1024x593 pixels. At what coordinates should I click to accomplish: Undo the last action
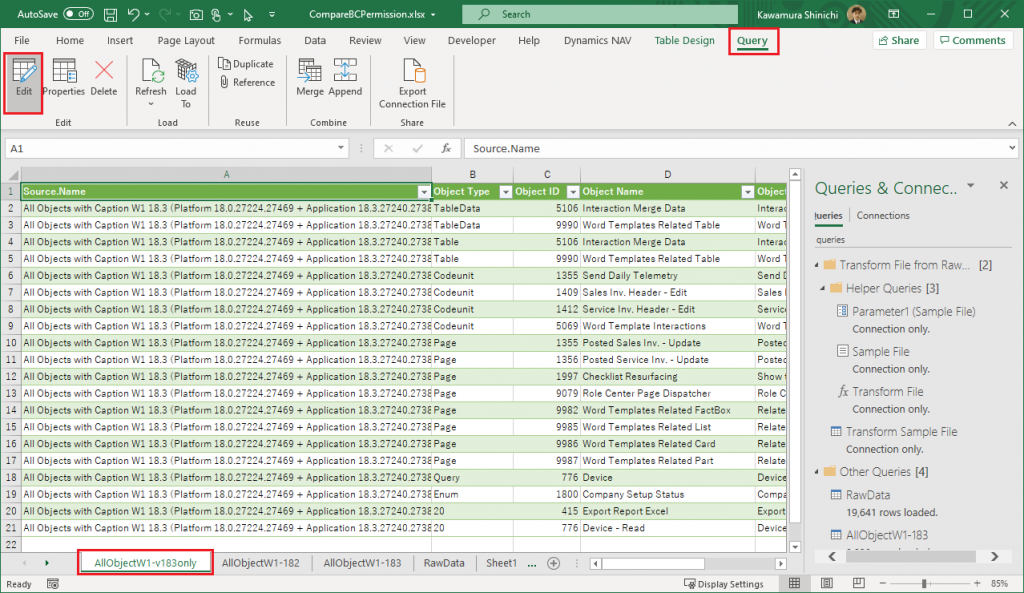point(133,14)
